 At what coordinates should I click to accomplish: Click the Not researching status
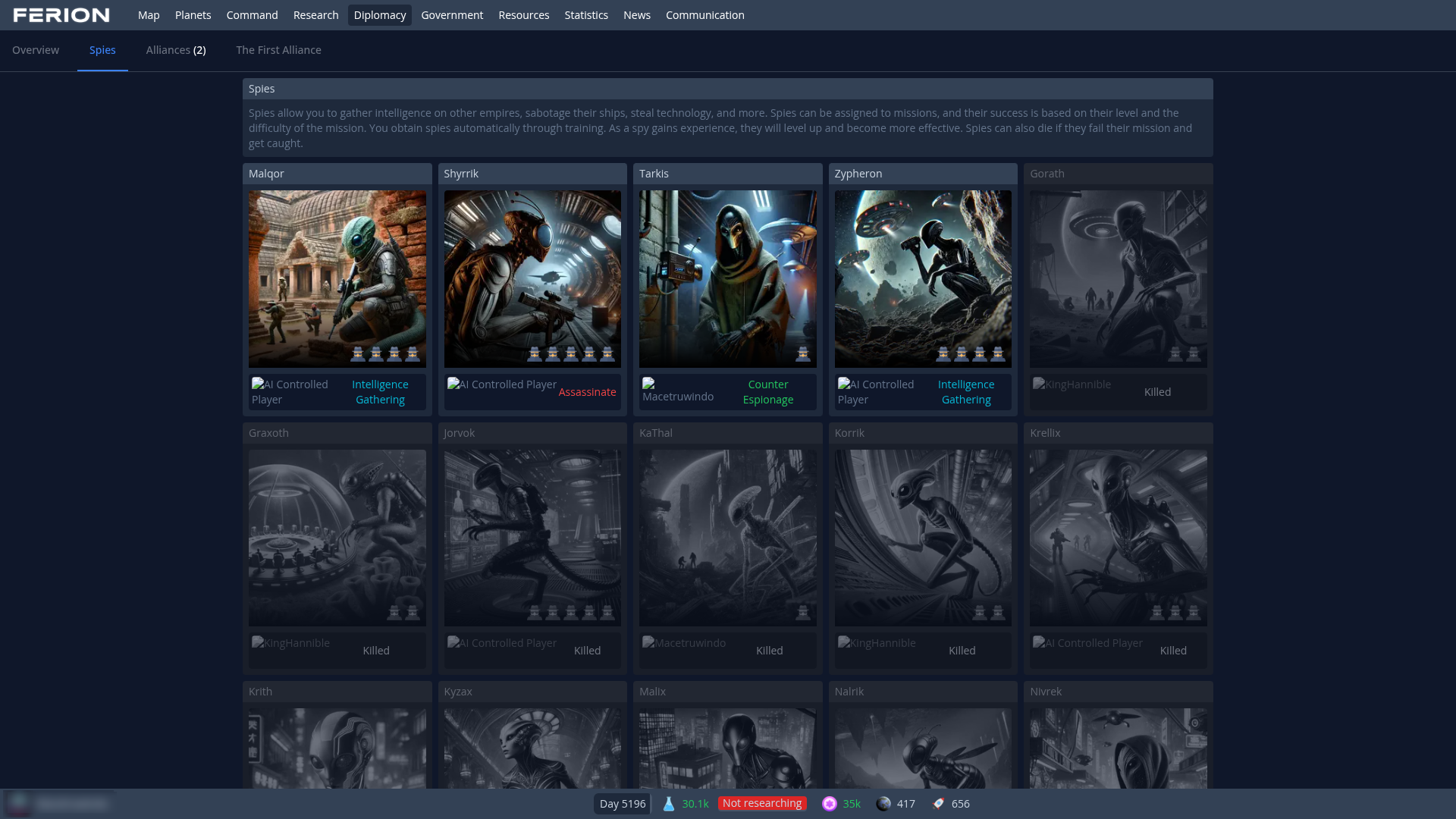click(x=762, y=803)
